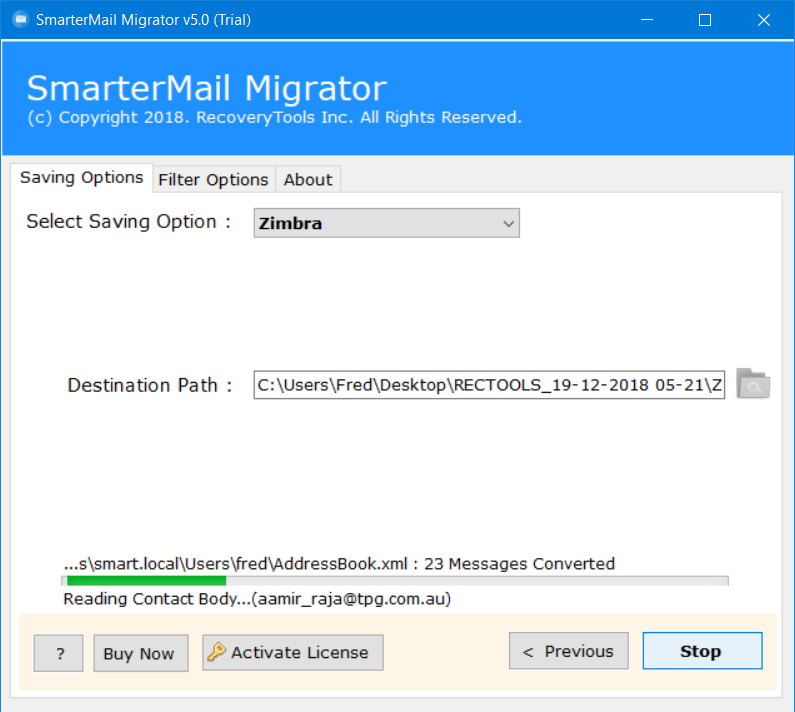Click the 'Reading Contact Body...' status text

click(257, 599)
